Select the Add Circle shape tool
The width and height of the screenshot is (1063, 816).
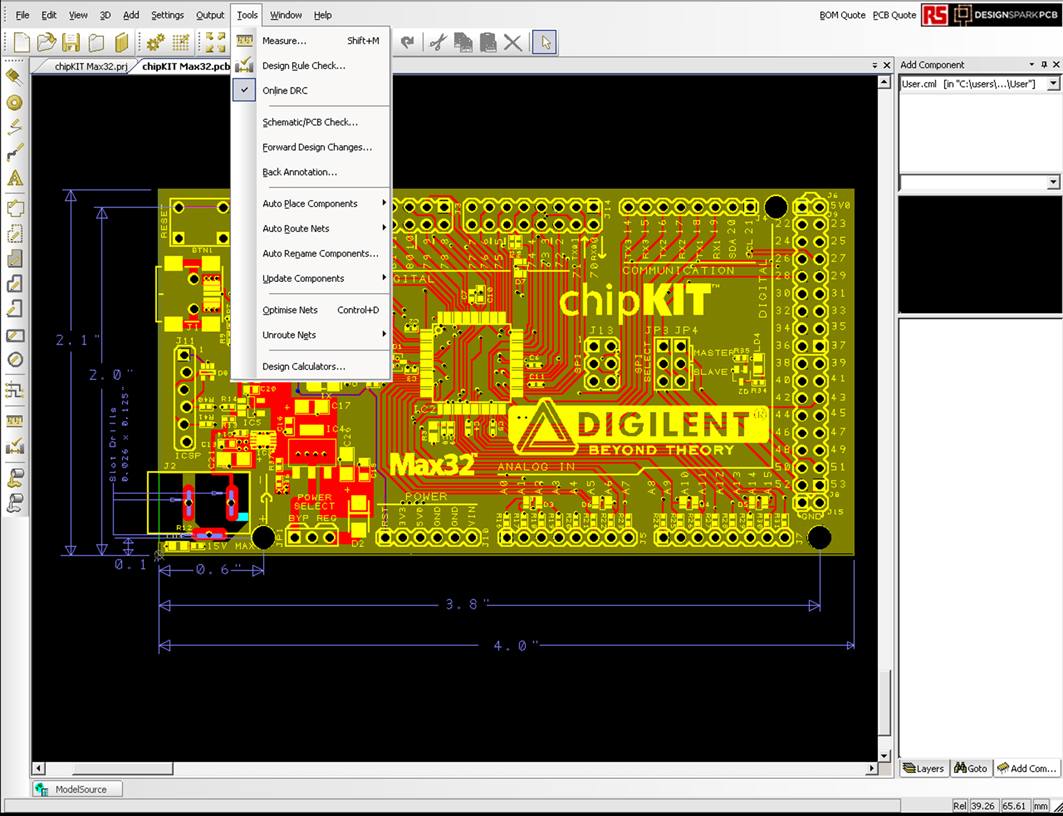pyautogui.click(x=15, y=361)
